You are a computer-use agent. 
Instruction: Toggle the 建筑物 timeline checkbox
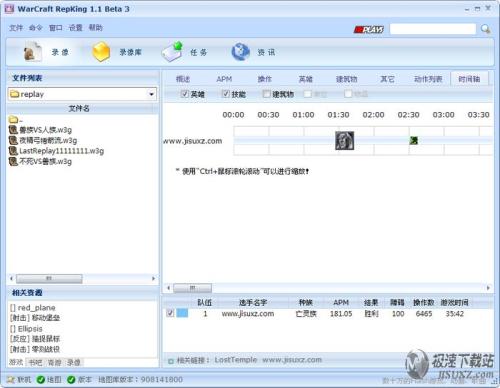coord(266,94)
